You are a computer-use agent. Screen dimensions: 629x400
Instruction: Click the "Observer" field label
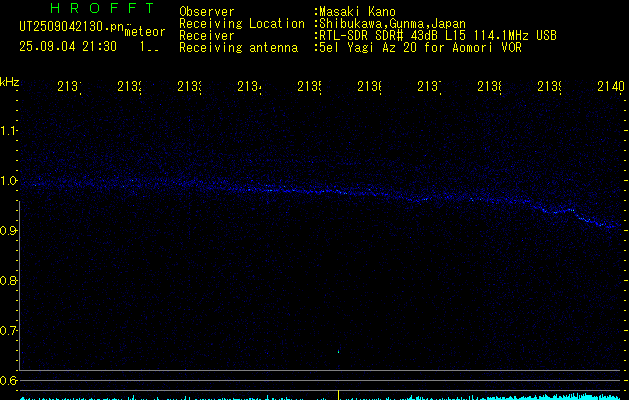tap(207, 12)
